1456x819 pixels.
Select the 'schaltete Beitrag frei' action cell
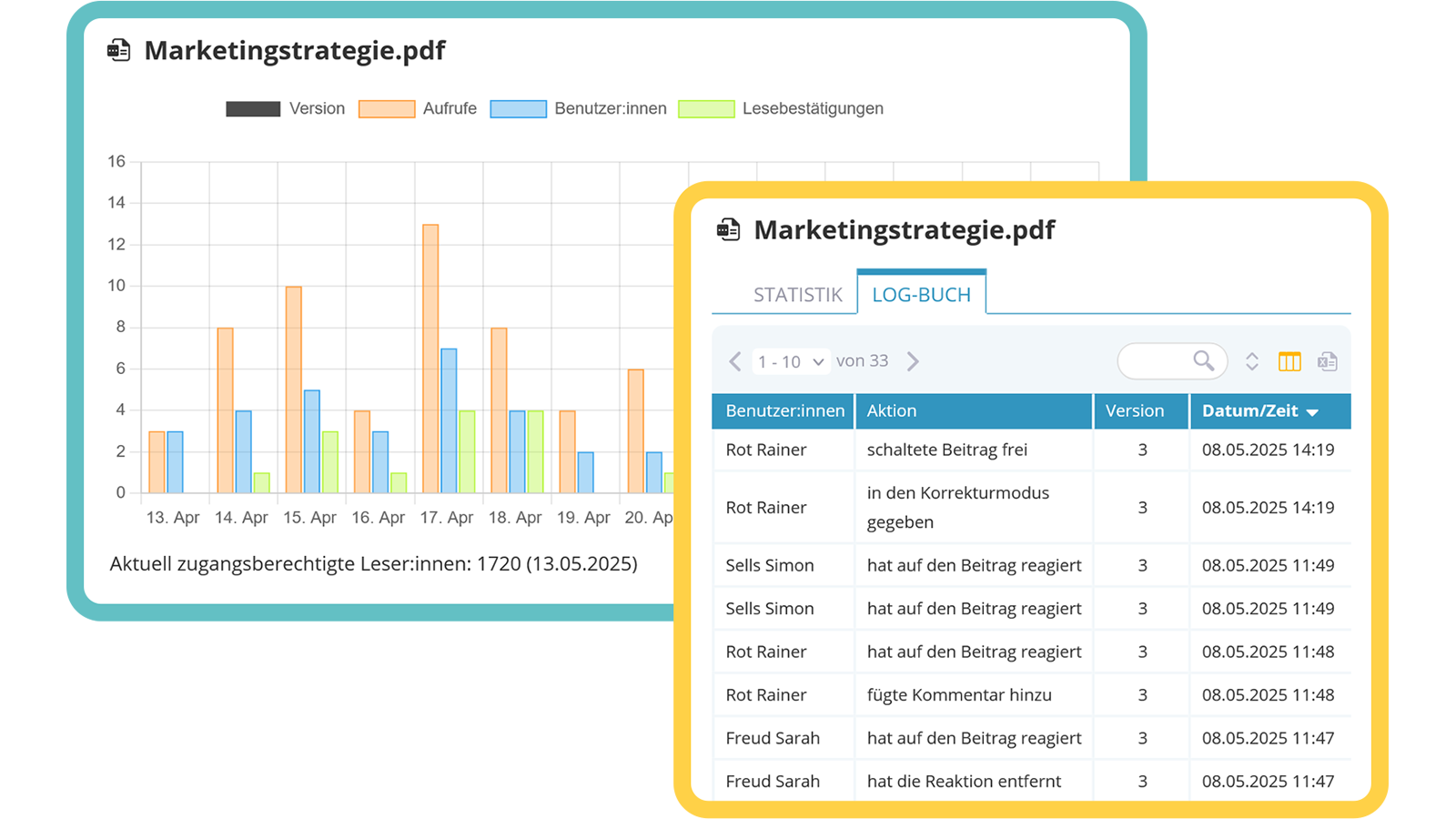974,450
